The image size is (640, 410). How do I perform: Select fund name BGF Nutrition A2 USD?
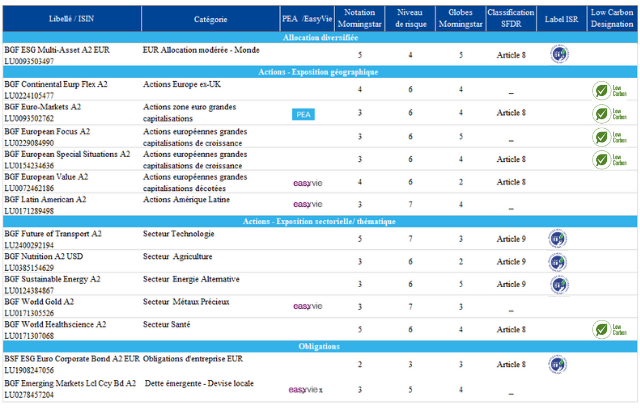pyautogui.click(x=44, y=256)
